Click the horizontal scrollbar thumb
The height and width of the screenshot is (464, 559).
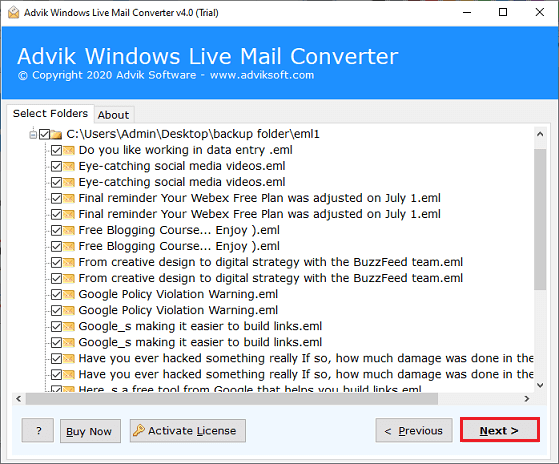[x=232, y=398]
